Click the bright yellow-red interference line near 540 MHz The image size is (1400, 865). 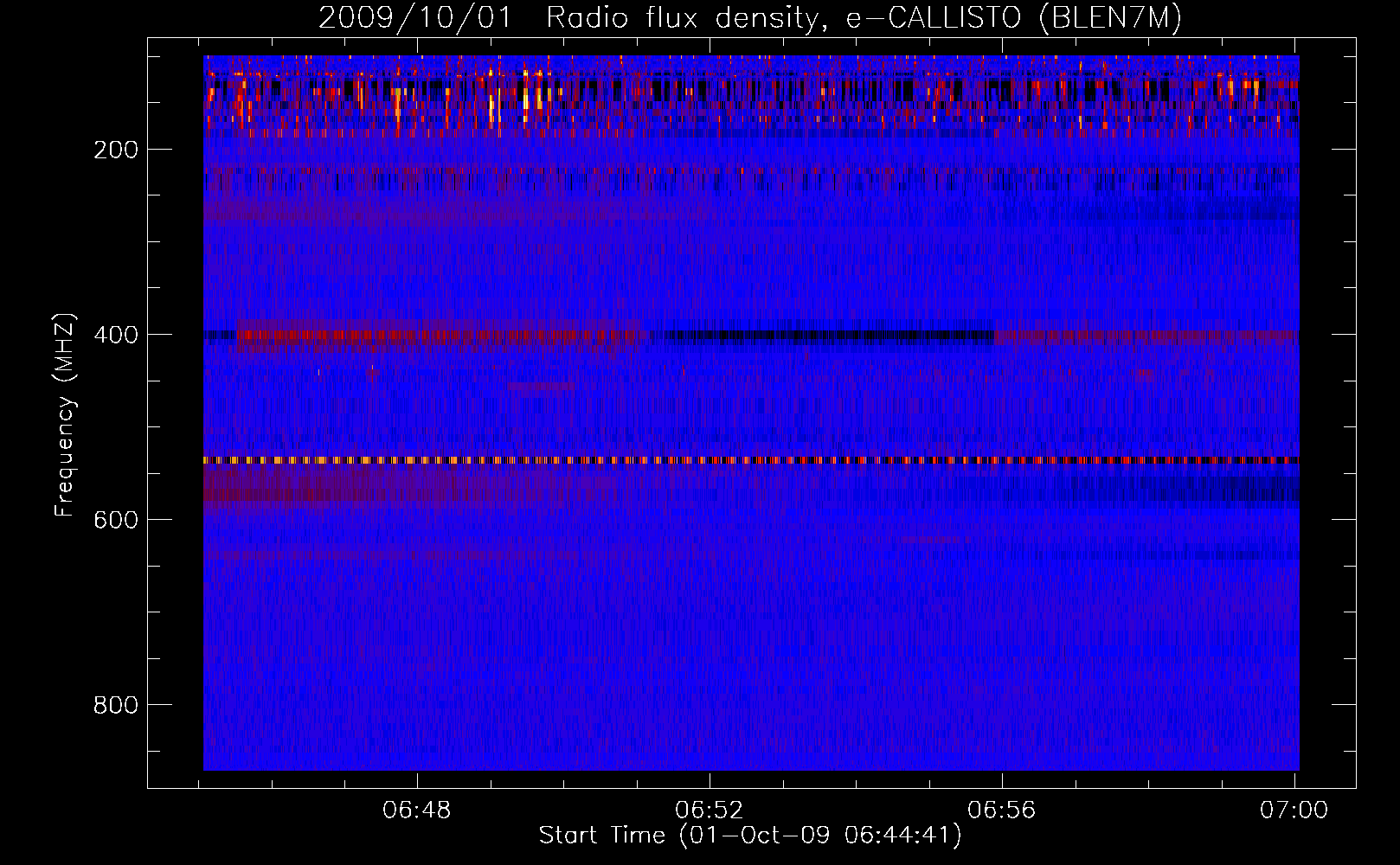[751, 460]
